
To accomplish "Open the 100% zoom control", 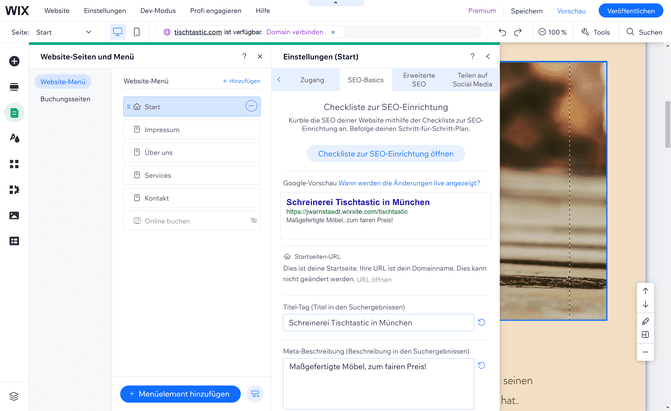I will pyautogui.click(x=552, y=32).
